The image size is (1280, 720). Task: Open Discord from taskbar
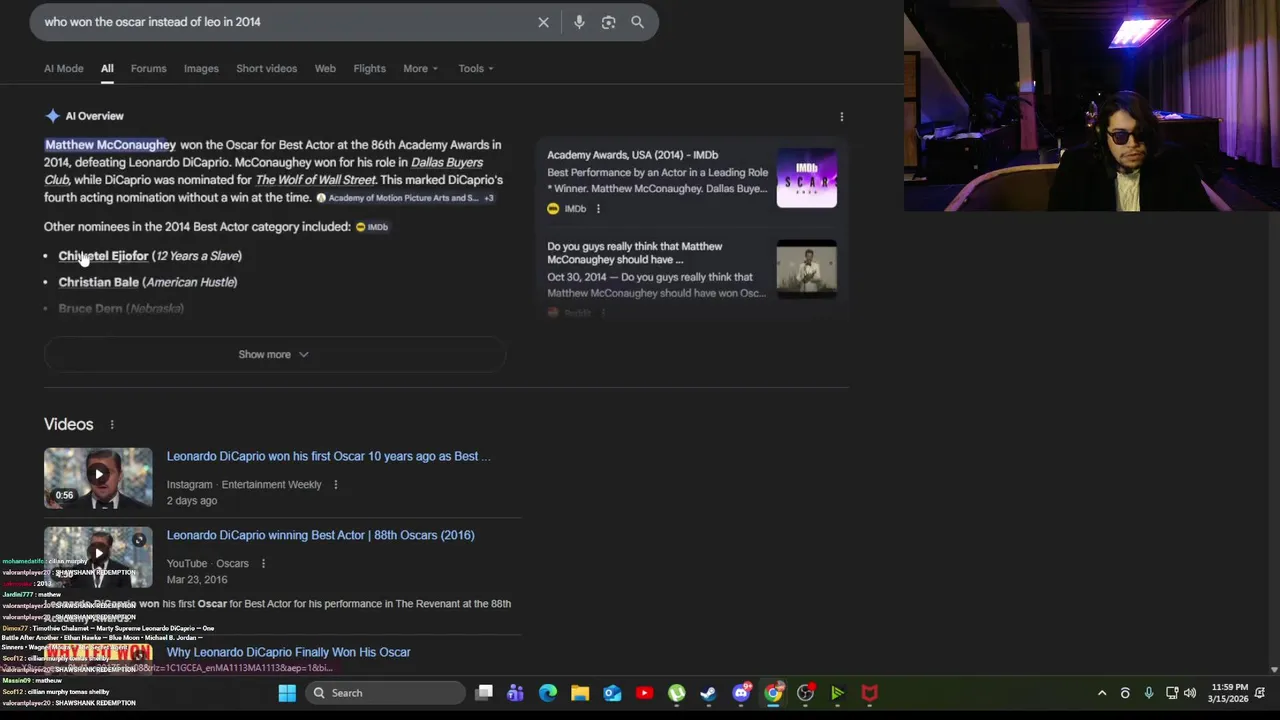[741, 693]
